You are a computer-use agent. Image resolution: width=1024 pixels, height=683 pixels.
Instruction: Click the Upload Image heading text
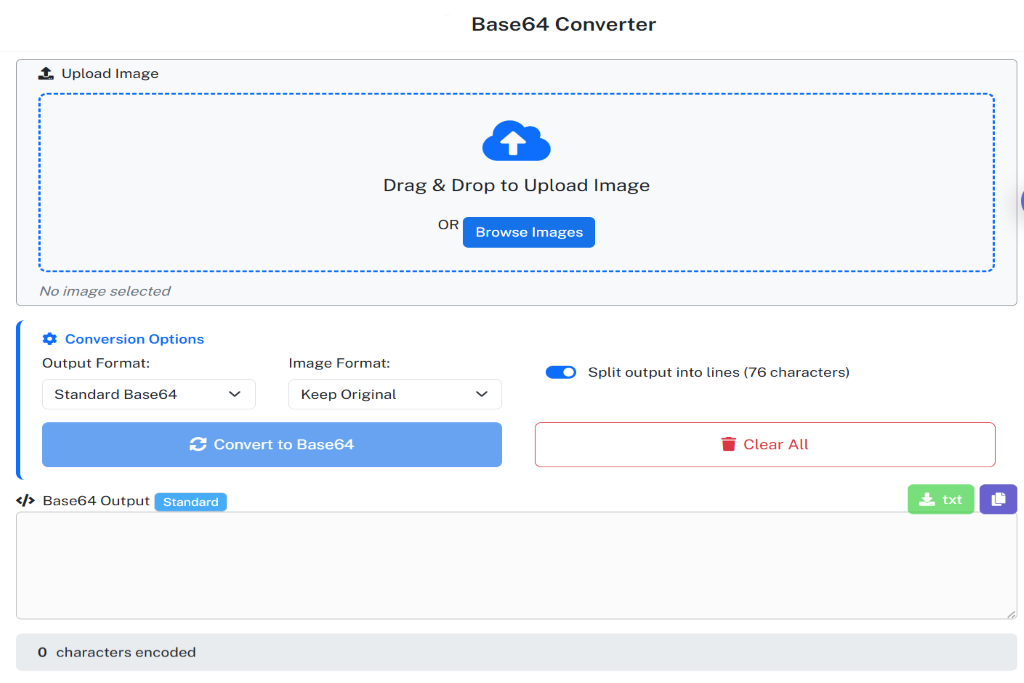pos(110,73)
